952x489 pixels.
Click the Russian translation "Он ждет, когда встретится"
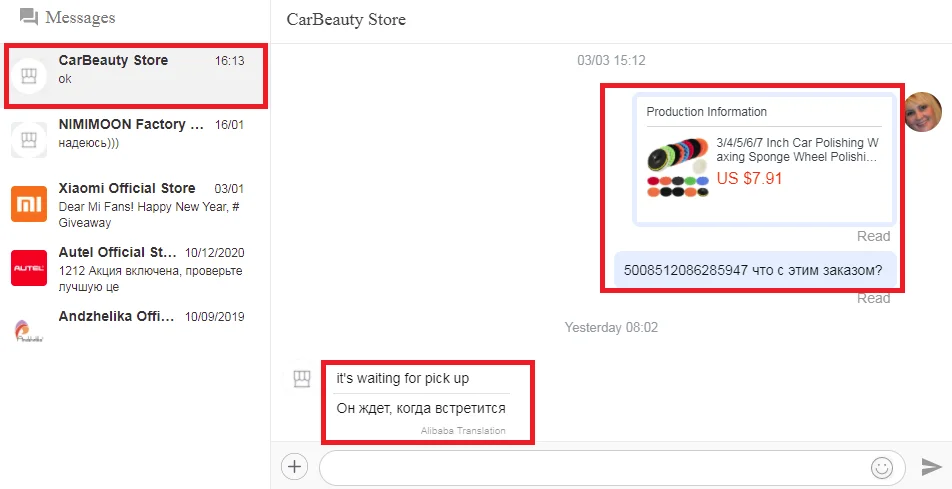click(421, 408)
